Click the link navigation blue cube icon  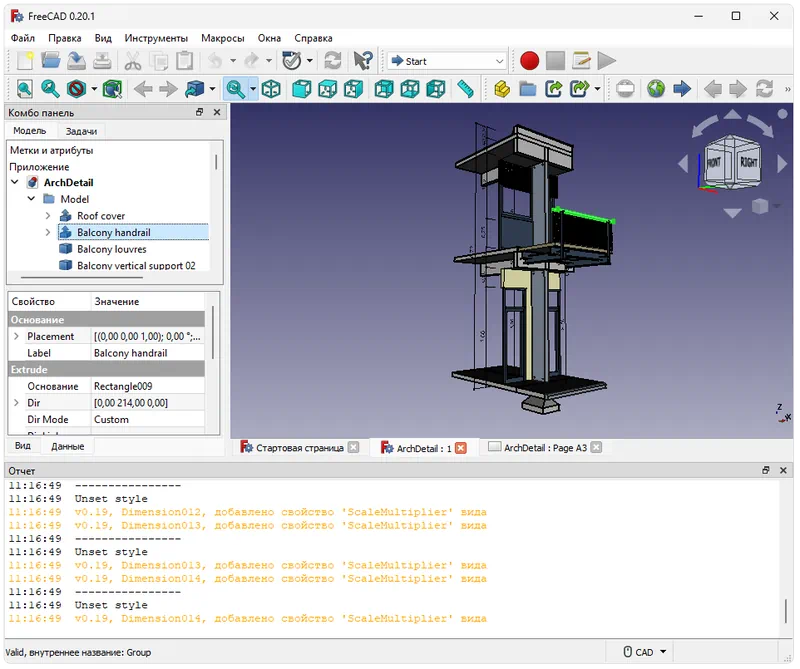pos(194,89)
